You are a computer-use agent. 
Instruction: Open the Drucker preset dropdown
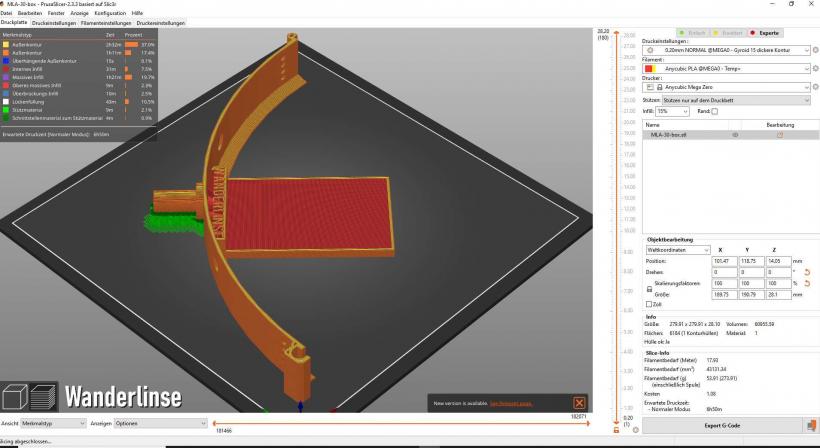coord(726,87)
